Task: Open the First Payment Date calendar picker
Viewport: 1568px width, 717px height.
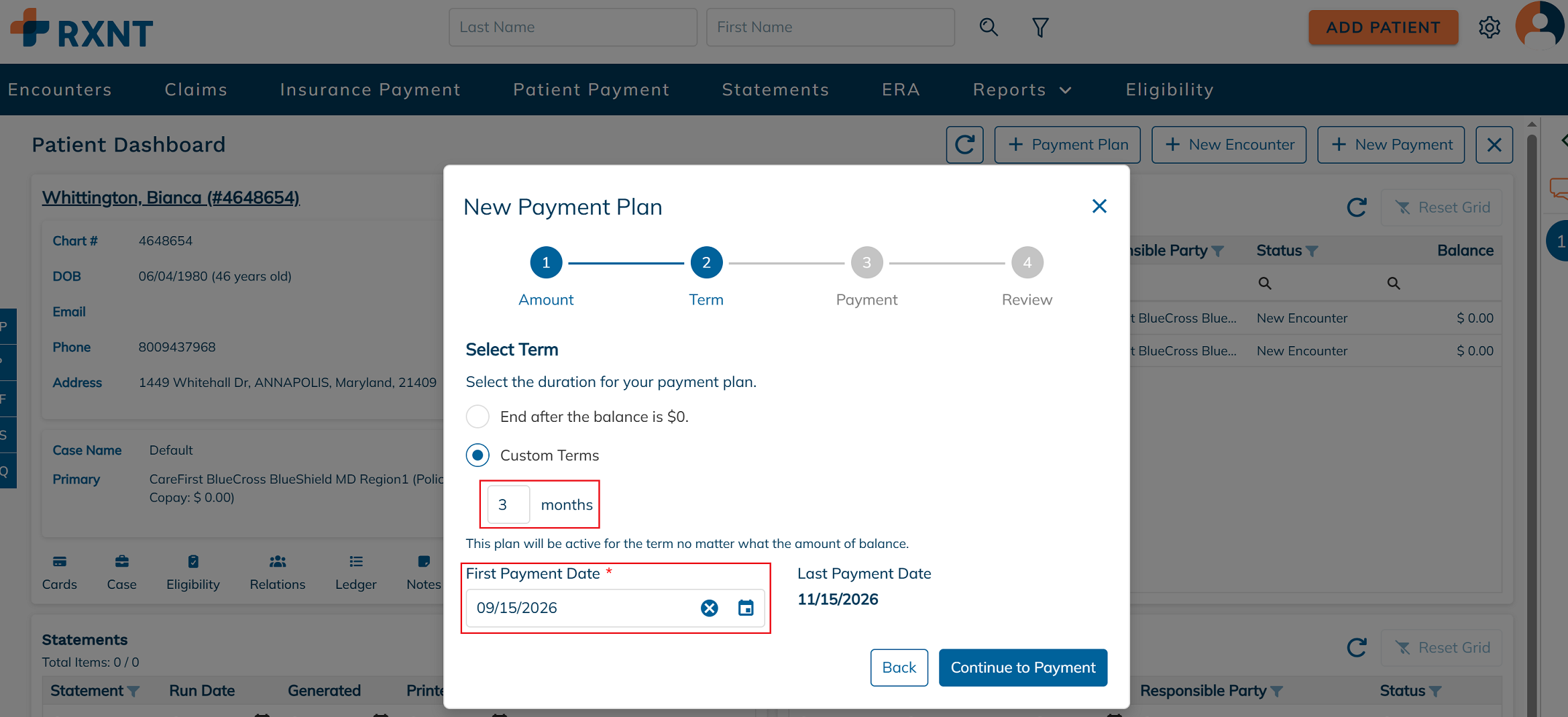Action: pos(746,608)
